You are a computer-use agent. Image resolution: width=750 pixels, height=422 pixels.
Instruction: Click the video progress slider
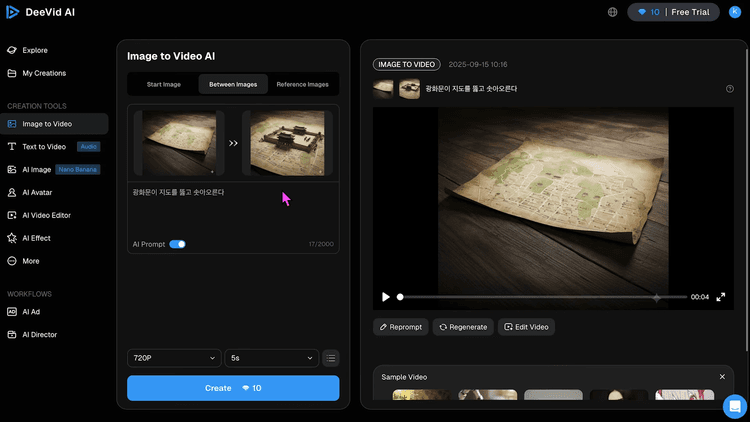tap(540, 297)
